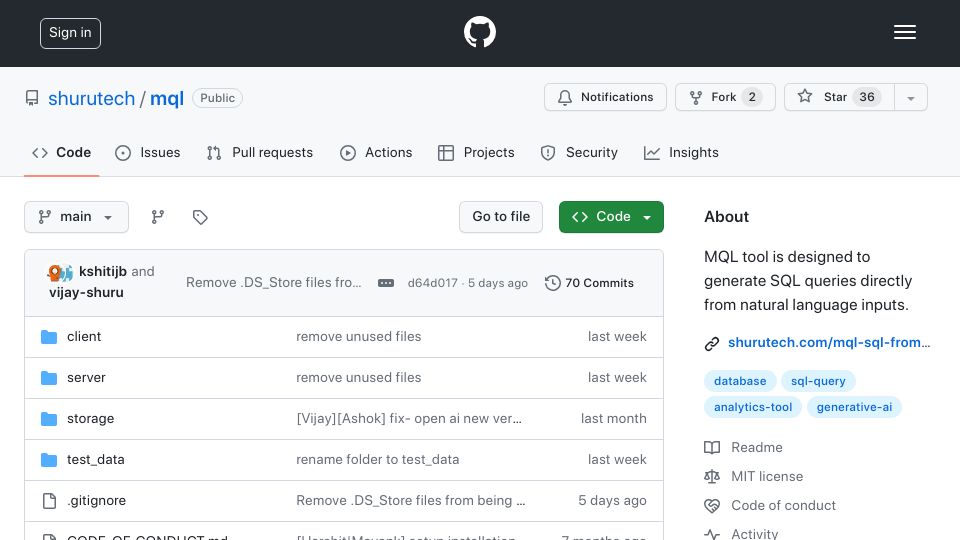Viewport: 960px width, 540px height.
Task: Click the .gitignore file icon
Action: (x=49, y=501)
